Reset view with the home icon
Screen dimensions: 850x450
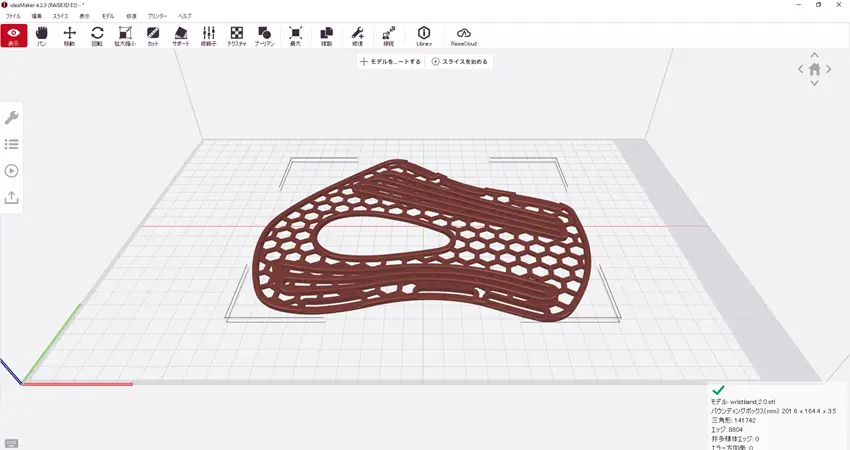815,69
